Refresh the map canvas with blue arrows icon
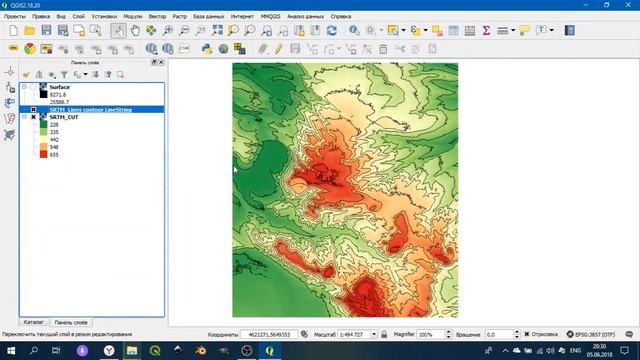The height and width of the screenshot is (360, 640). [332, 31]
